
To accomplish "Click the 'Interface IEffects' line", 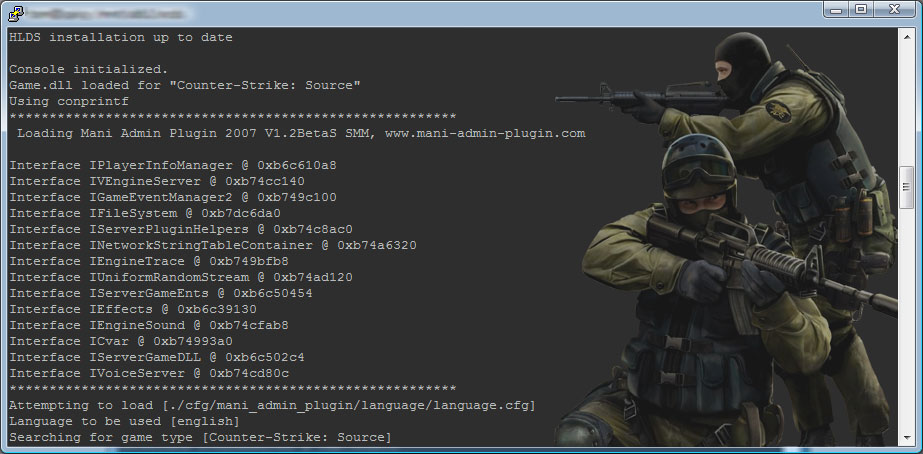I will tap(132, 309).
